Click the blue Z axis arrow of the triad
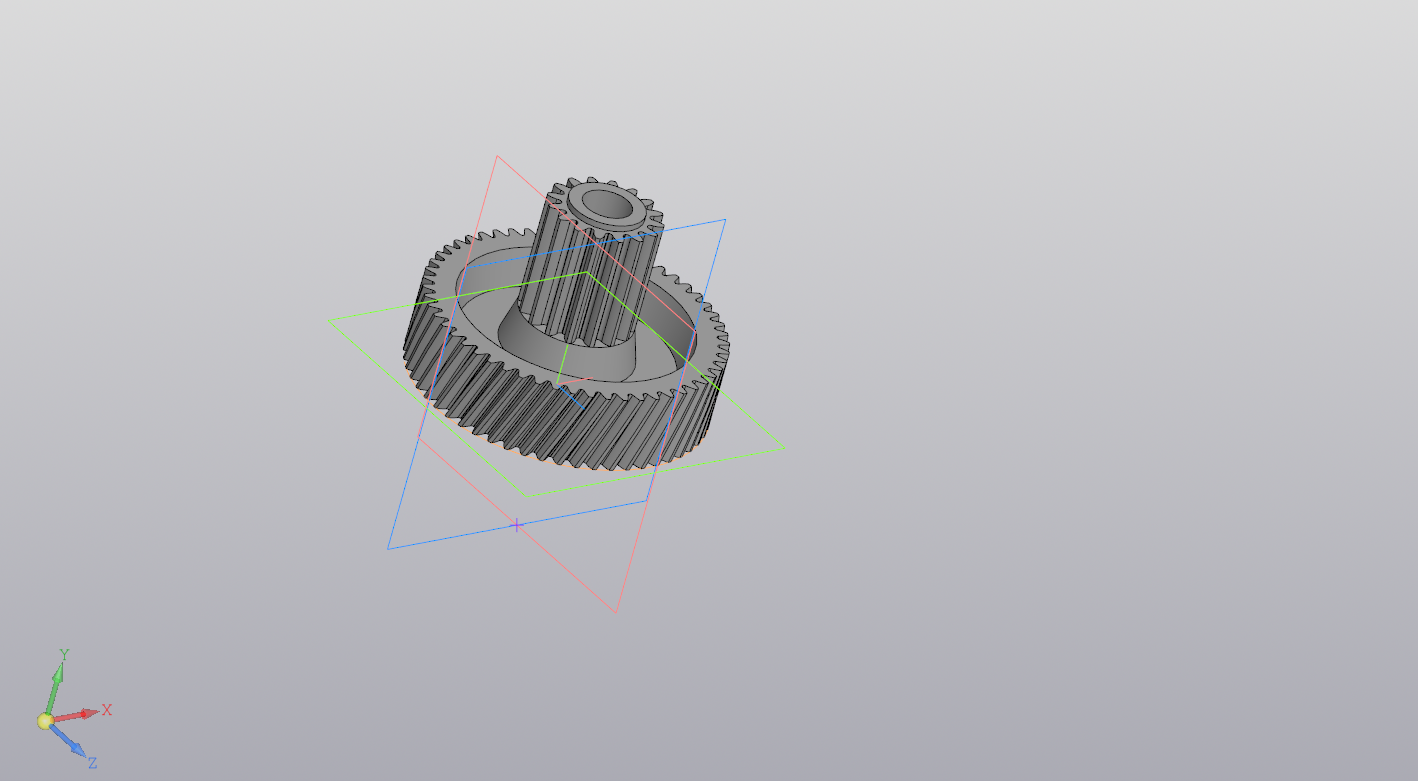The height and width of the screenshot is (781, 1418). pyautogui.click(x=68, y=740)
